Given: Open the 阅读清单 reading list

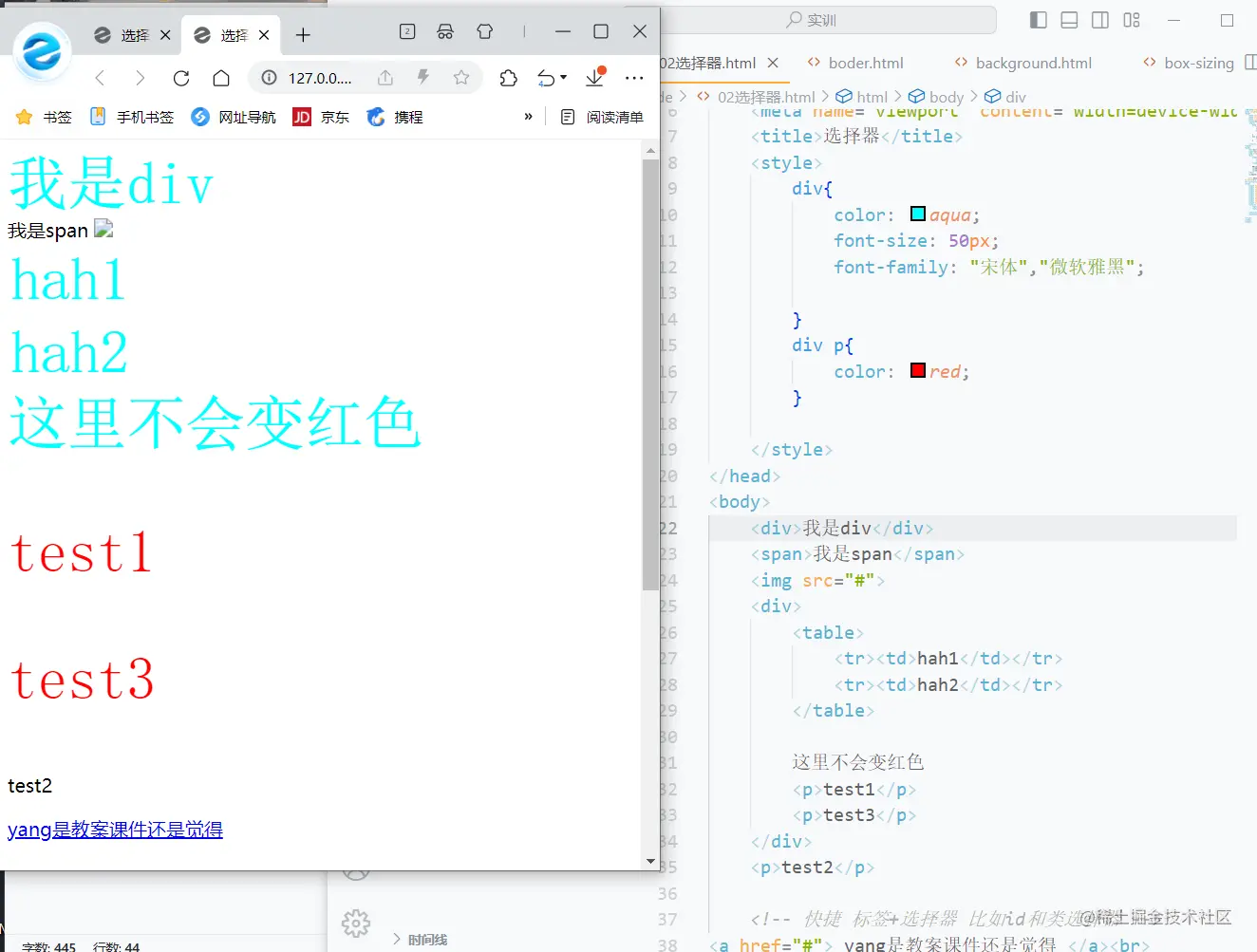Looking at the screenshot, I should point(602,117).
